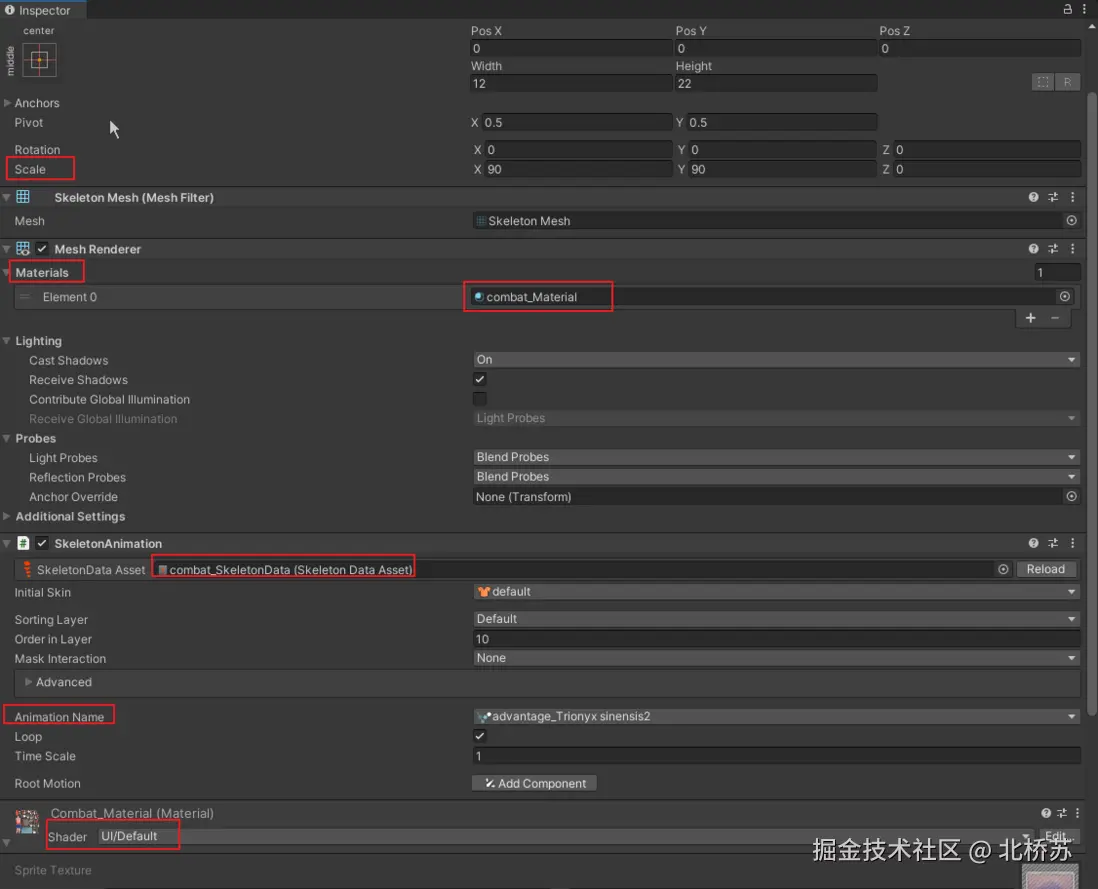The height and width of the screenshot is (889, 1098).
Task: Open help for Combat_Material
Action: point(1045,813)
